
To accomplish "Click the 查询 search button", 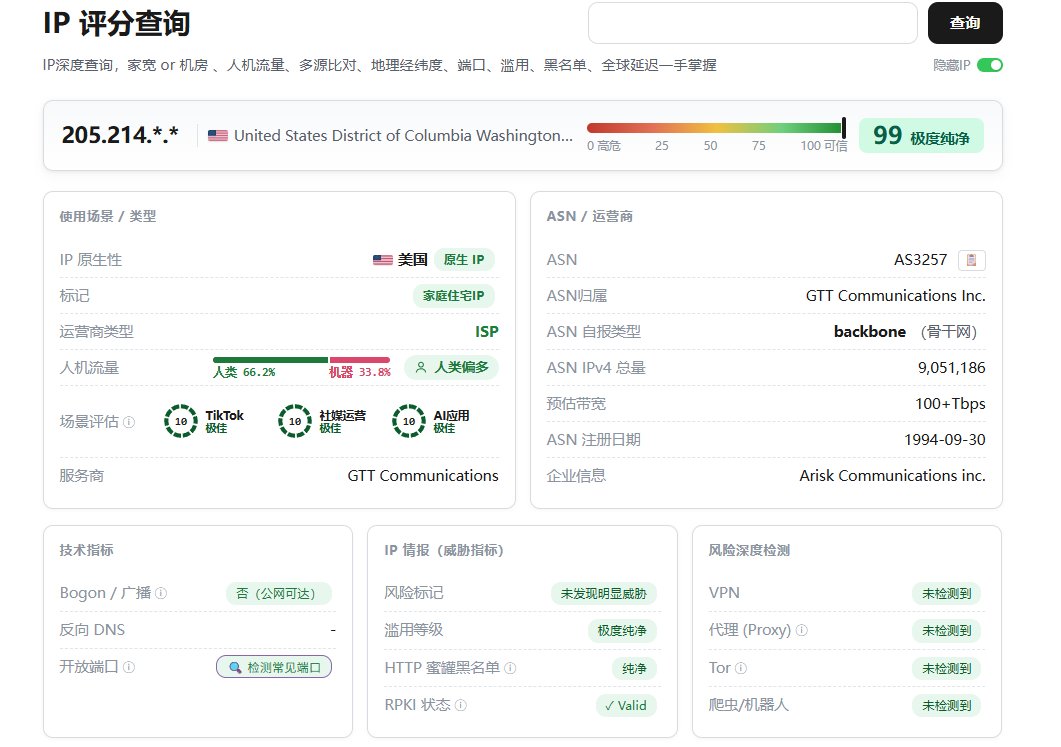I will [964, 23].
